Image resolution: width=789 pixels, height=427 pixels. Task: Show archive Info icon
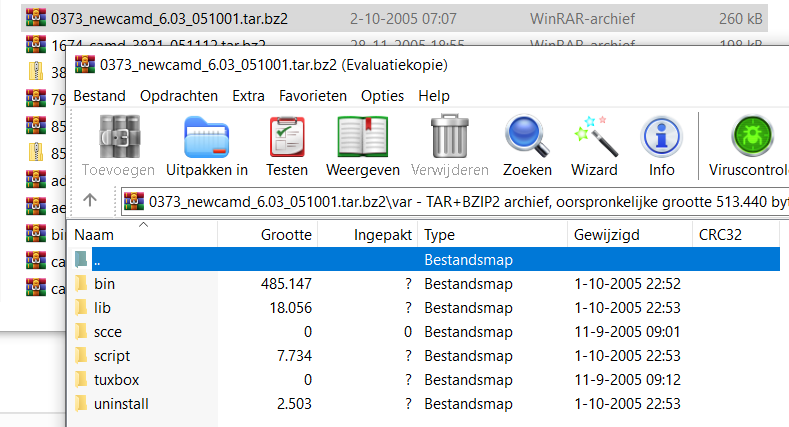661,136
